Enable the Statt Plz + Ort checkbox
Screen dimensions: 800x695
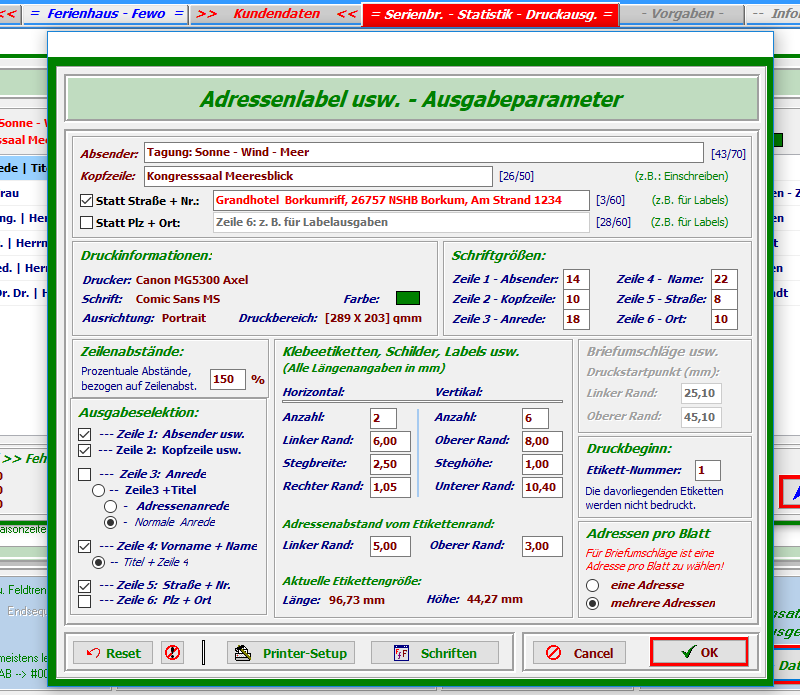(87, 222)
